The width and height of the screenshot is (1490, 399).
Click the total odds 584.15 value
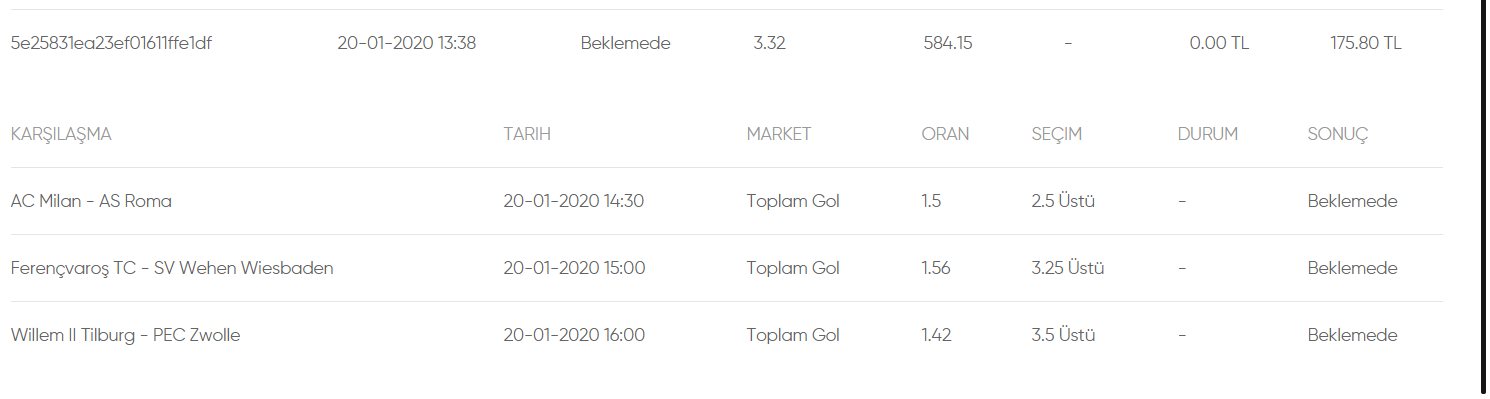click(948, 43)
